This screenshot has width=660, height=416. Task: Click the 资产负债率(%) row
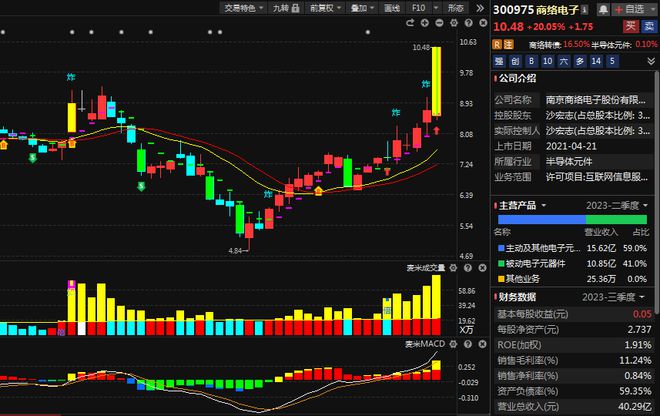[574, 391]
